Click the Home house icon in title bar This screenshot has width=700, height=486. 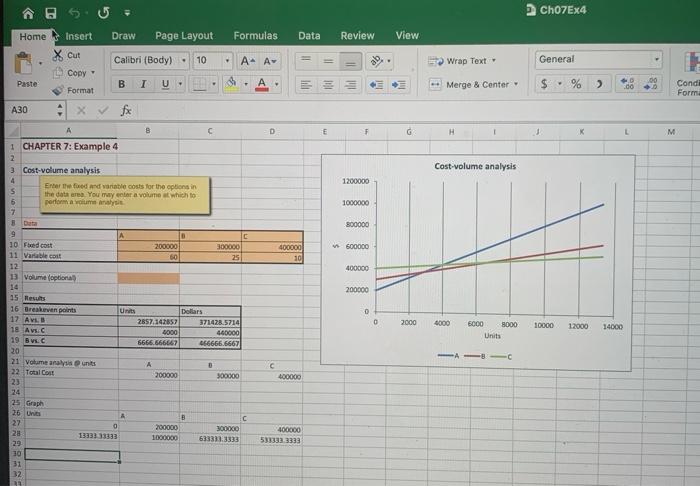[28, 13]
